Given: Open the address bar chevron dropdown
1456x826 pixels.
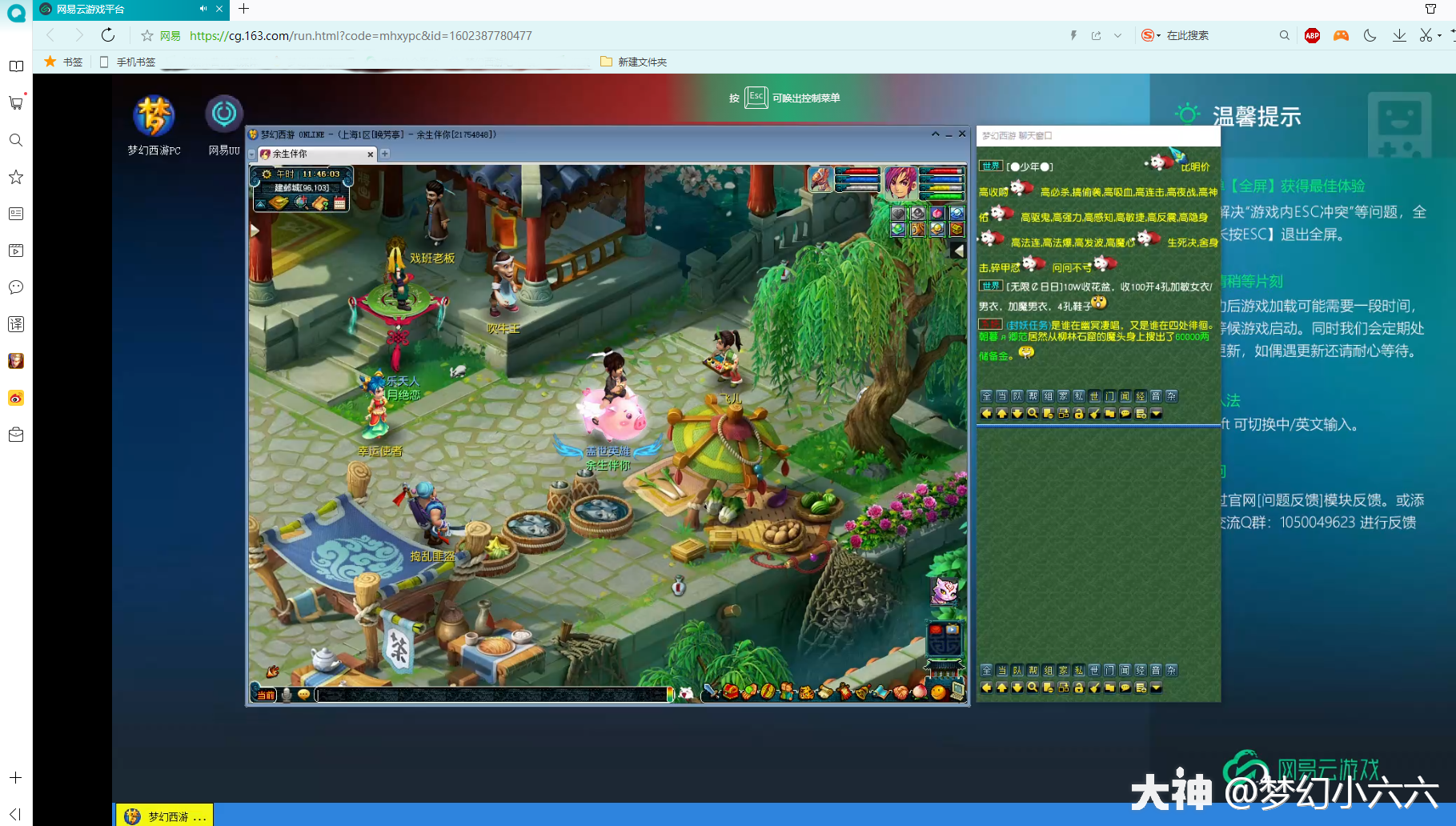Looking at the screenshot, I should pos(1117,35).
